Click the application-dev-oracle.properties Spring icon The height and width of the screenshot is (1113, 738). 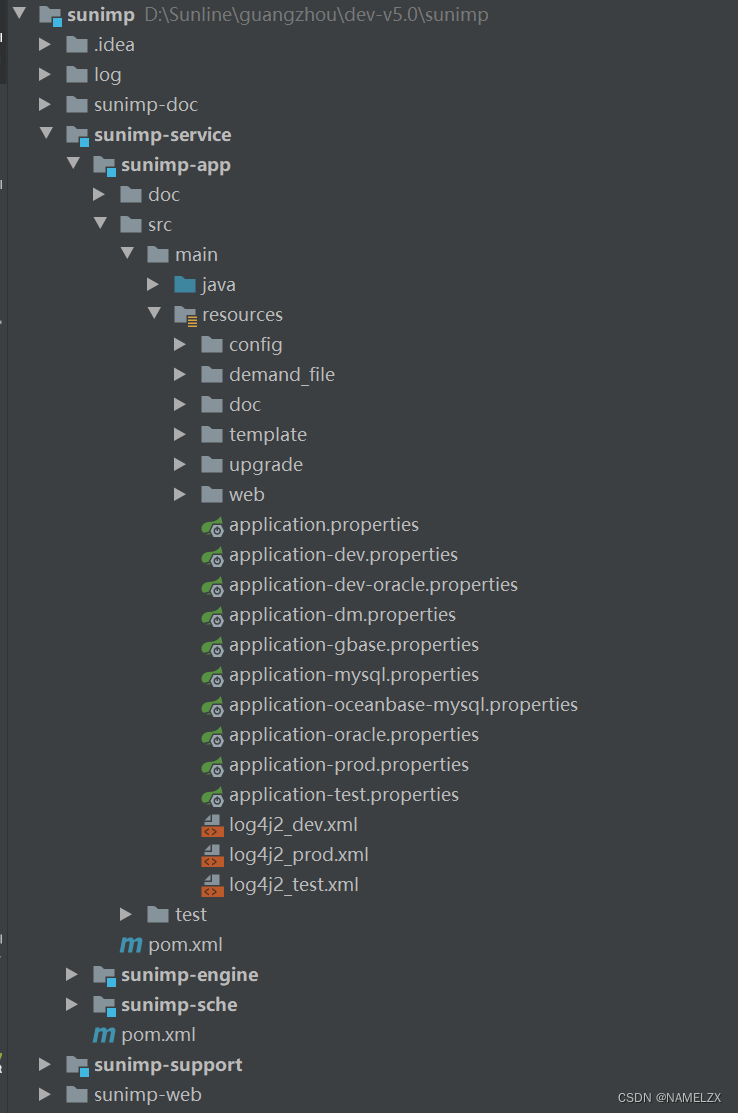[212, 586]
